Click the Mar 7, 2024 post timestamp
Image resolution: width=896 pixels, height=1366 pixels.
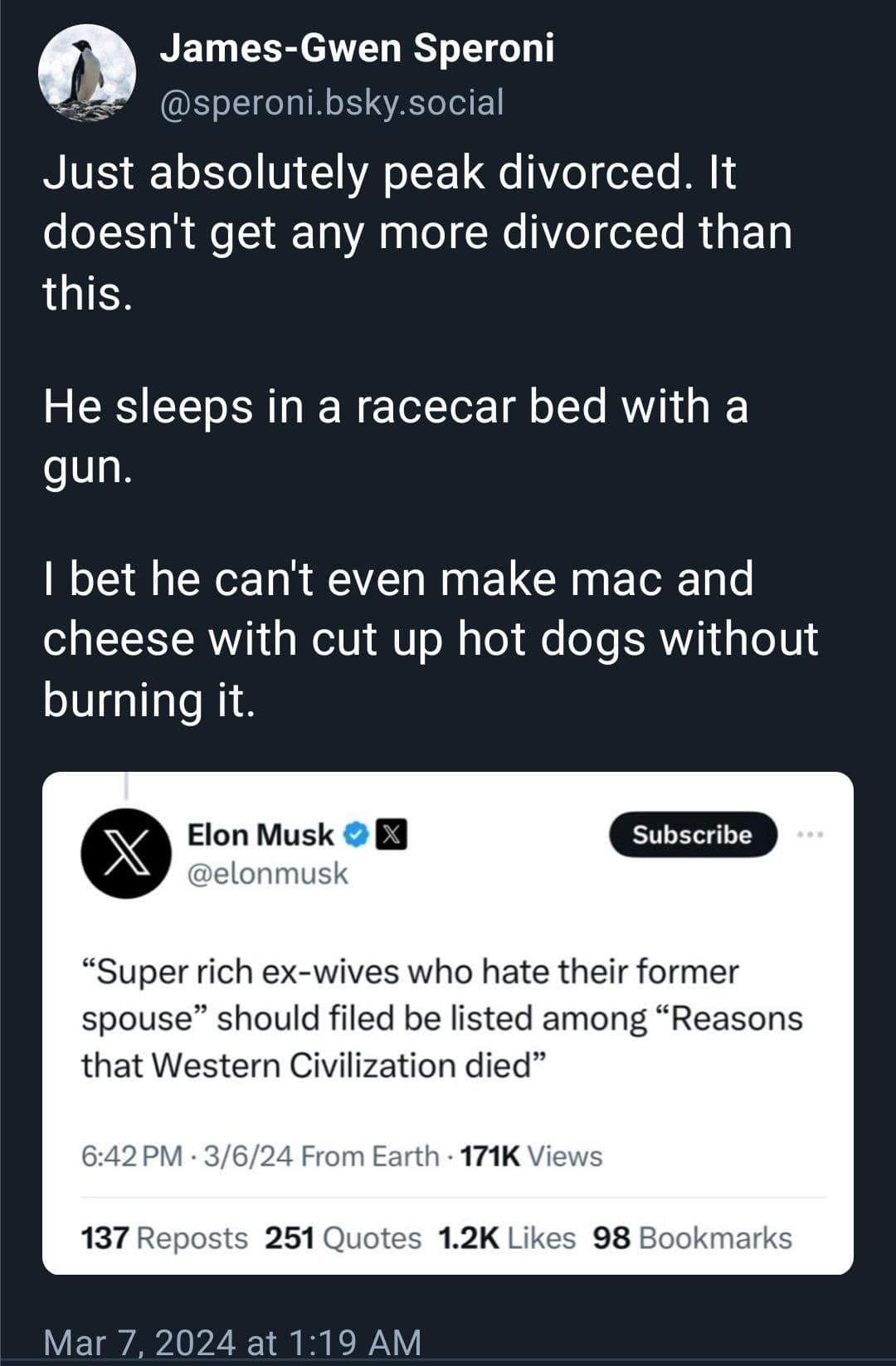click(232, 1343)
